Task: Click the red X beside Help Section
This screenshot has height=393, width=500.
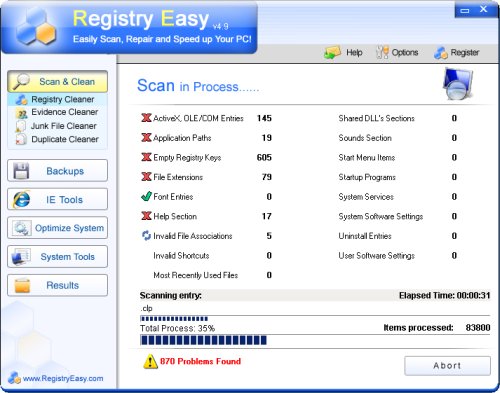Action: click(x=146, y=216)
